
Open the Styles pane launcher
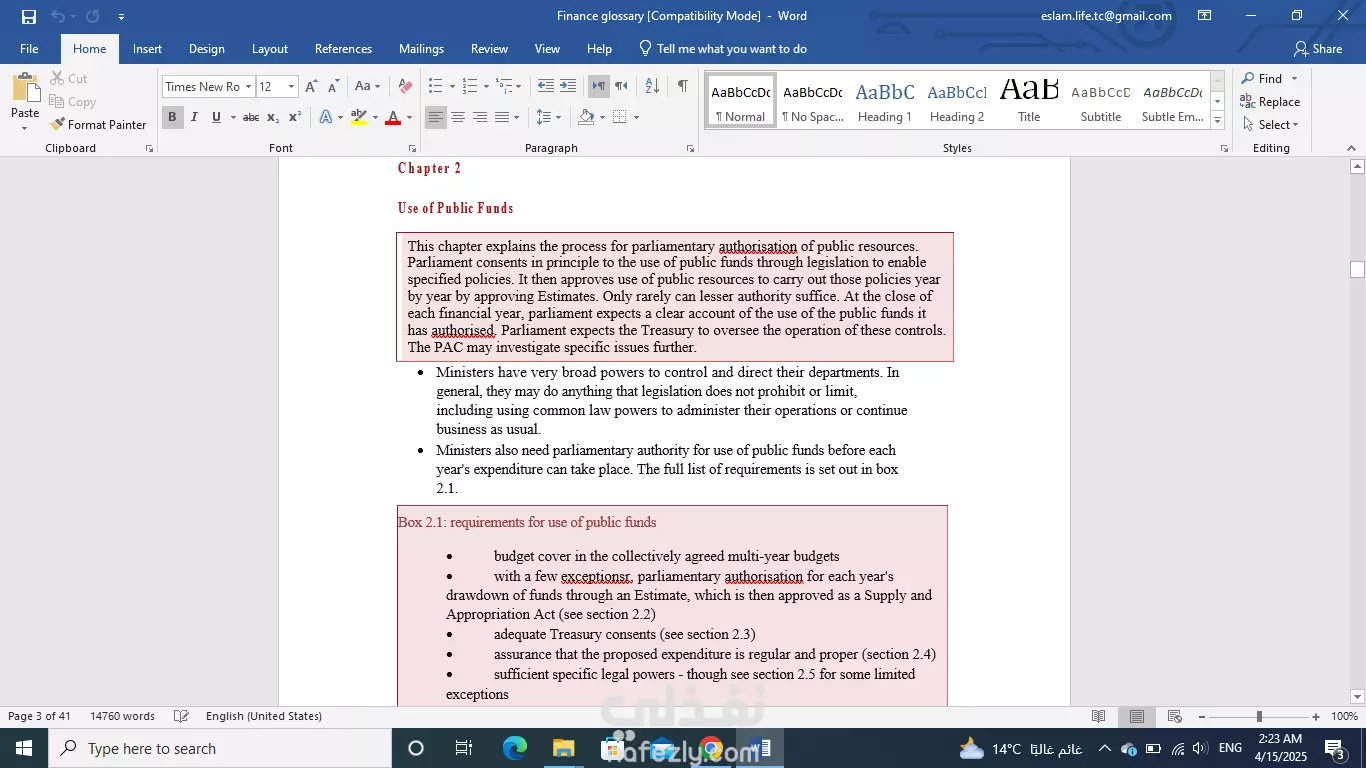click(1224, 149)
